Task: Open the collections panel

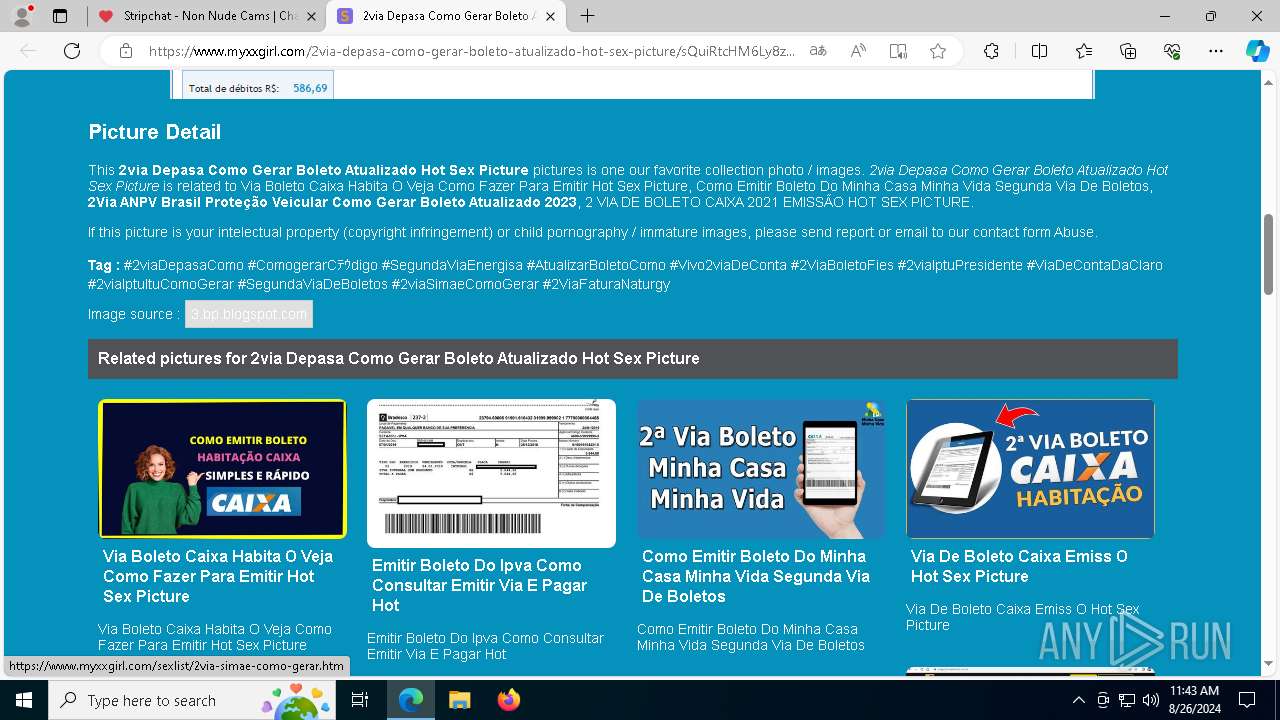Action: click(x=1128, y=51)
